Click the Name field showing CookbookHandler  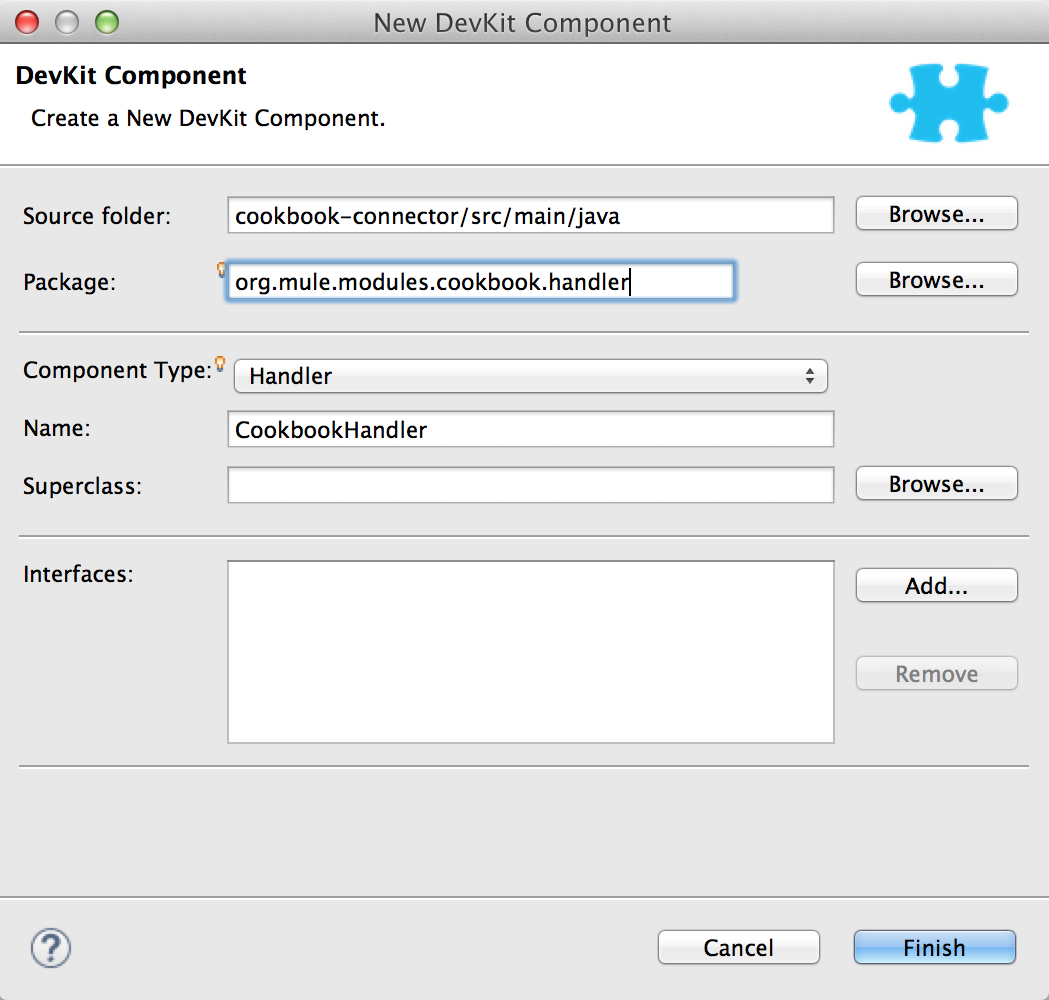tap(530, 429)
